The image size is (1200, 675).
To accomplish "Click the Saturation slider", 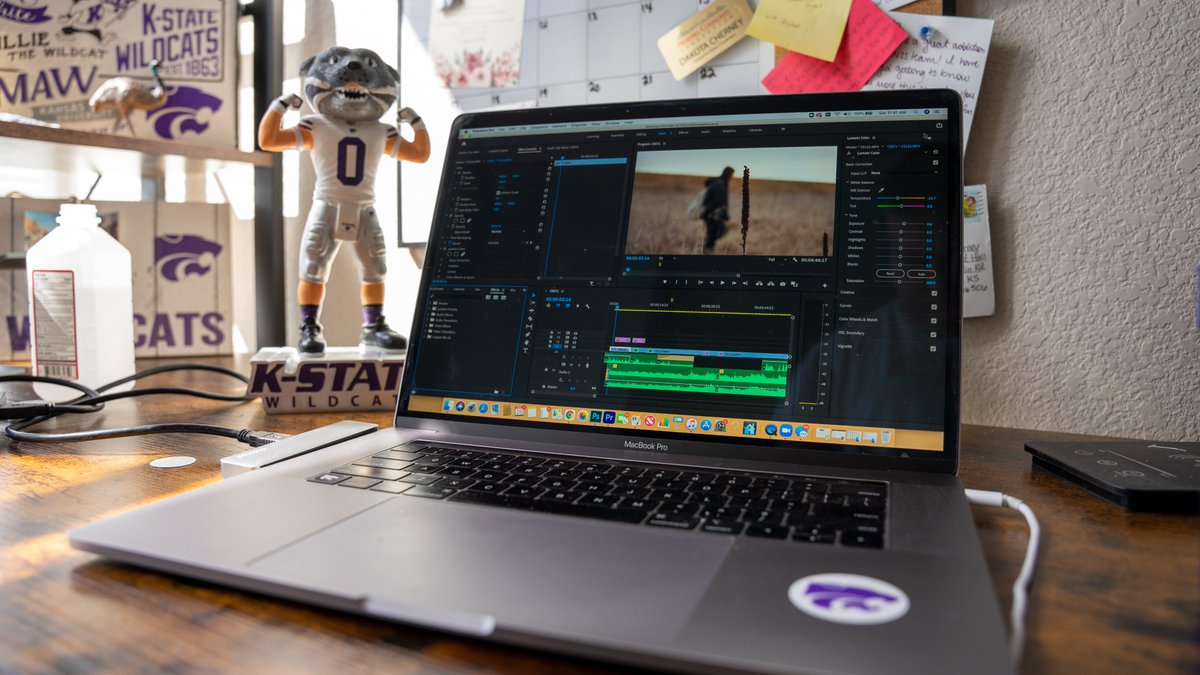I will [900, 282].
